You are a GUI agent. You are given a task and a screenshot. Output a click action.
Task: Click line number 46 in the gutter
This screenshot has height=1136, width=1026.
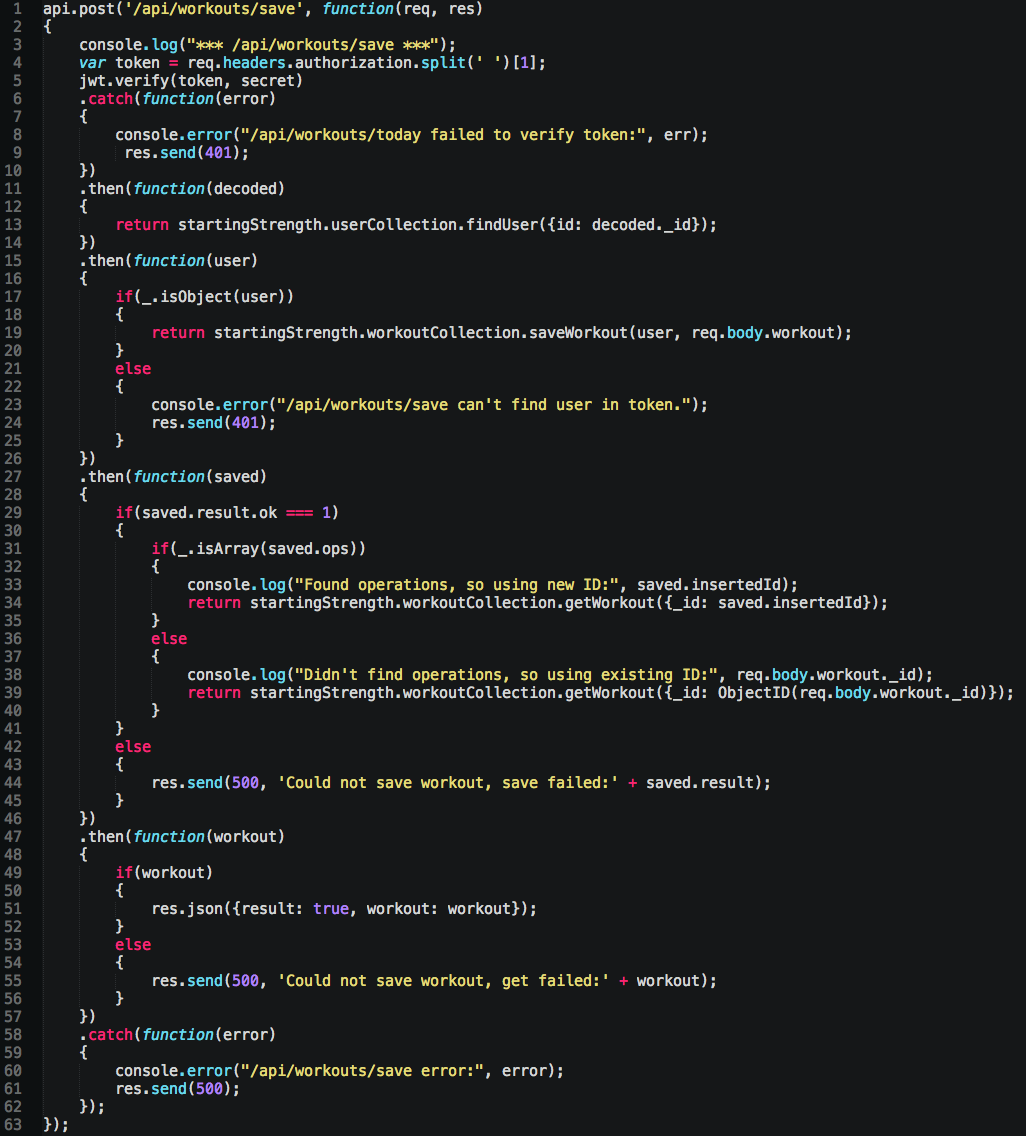click(x=13, y=819)
